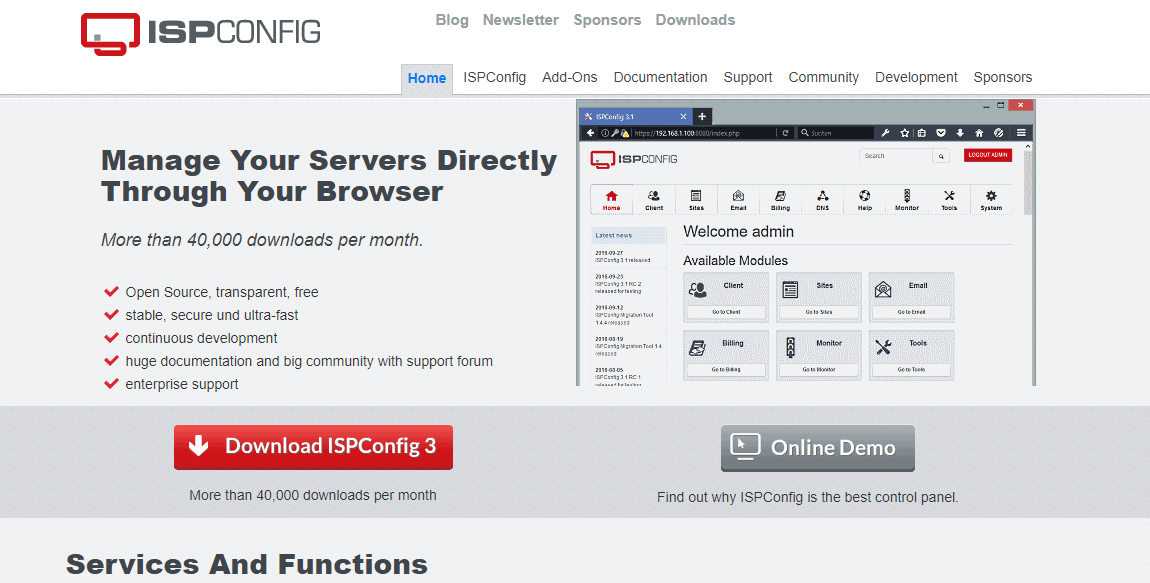The width and height of the screenshot is (1150, 583).
Task: Click the 2016-09-23 news entry
Action: [620, 284]
